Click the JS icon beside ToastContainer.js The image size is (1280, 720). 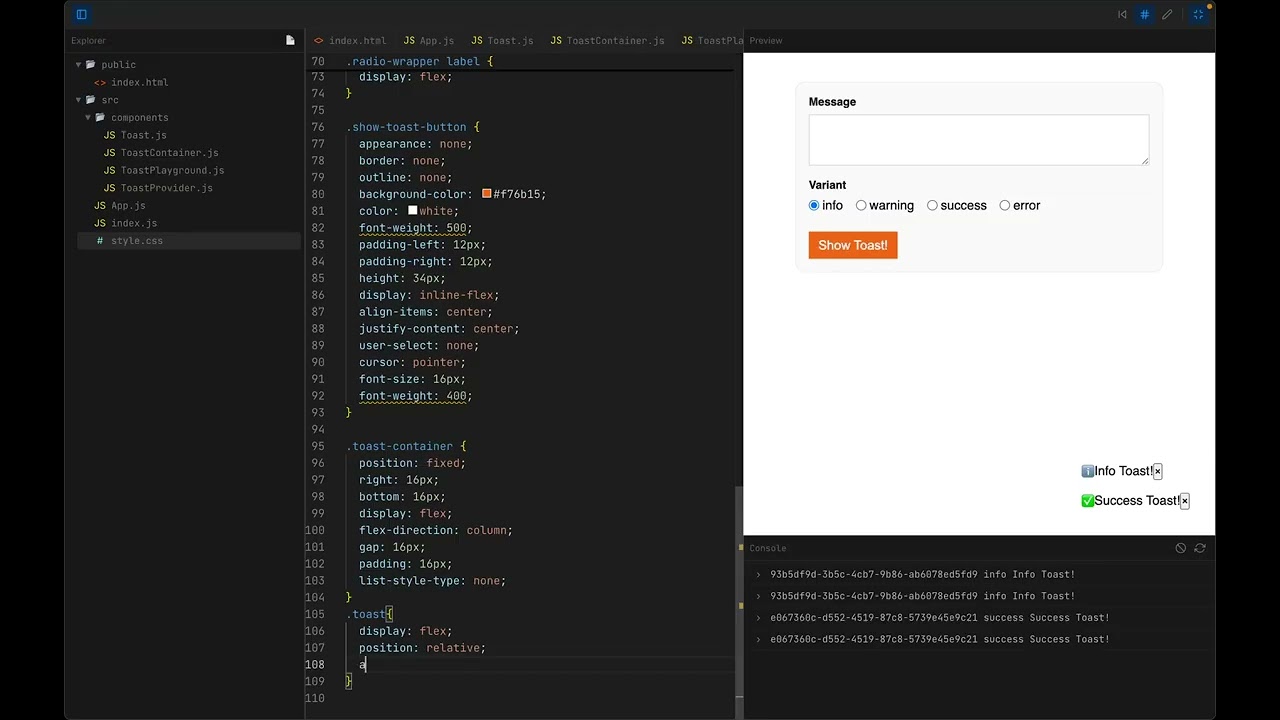click(x=110, y=153)
